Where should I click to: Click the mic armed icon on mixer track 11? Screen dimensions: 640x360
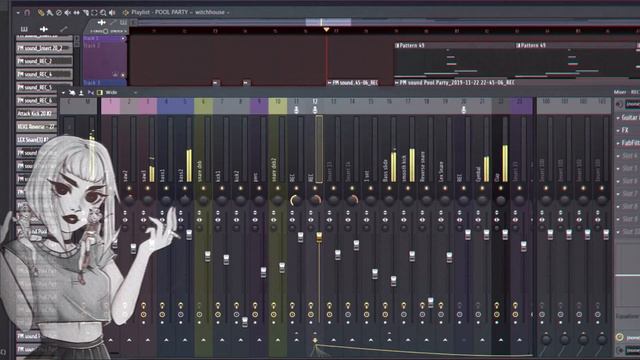click(296, 109)
